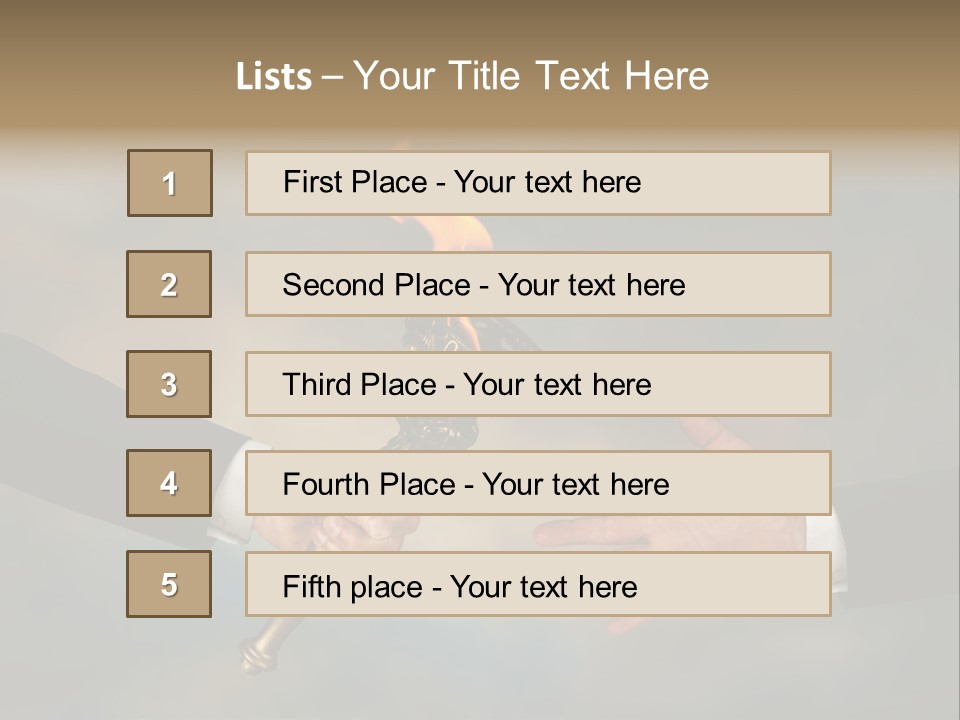Image resolution: width=960 pixels, height=720 pixels.
Task: Select the number 2 box
Action: pyautogui.click(x=169, y=284)
